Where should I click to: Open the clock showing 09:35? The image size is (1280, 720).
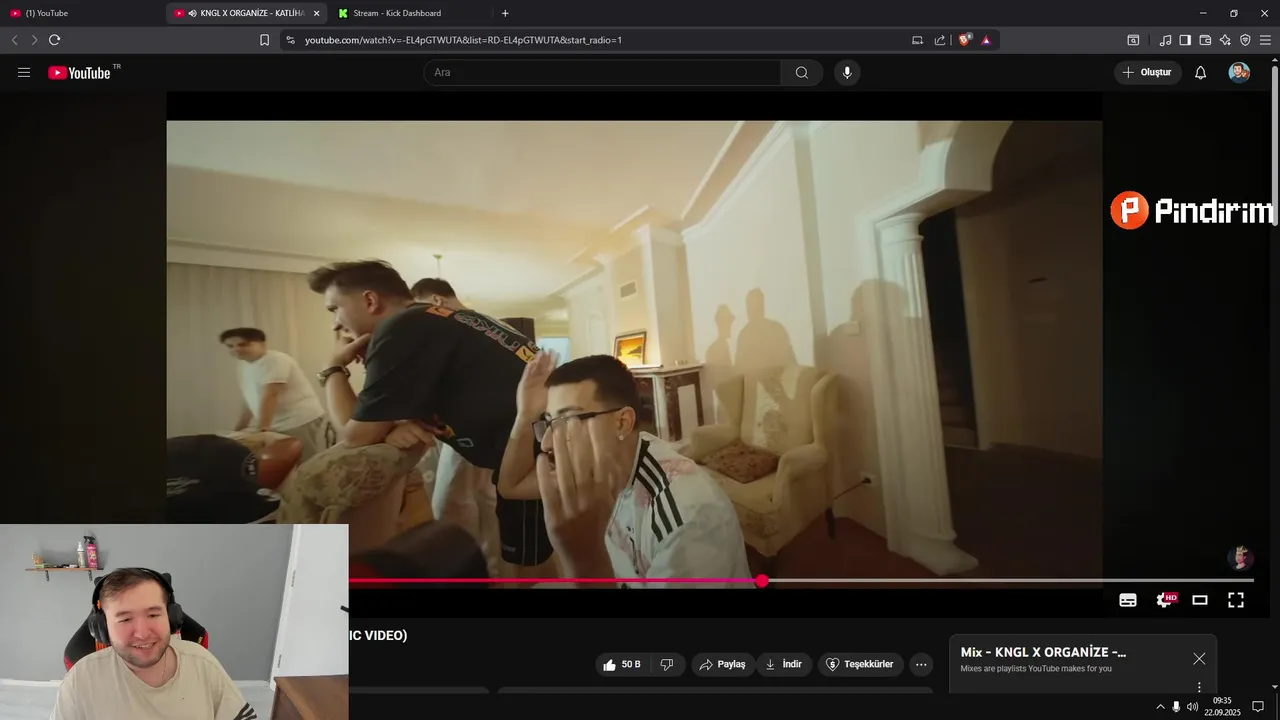[1222, 707]
